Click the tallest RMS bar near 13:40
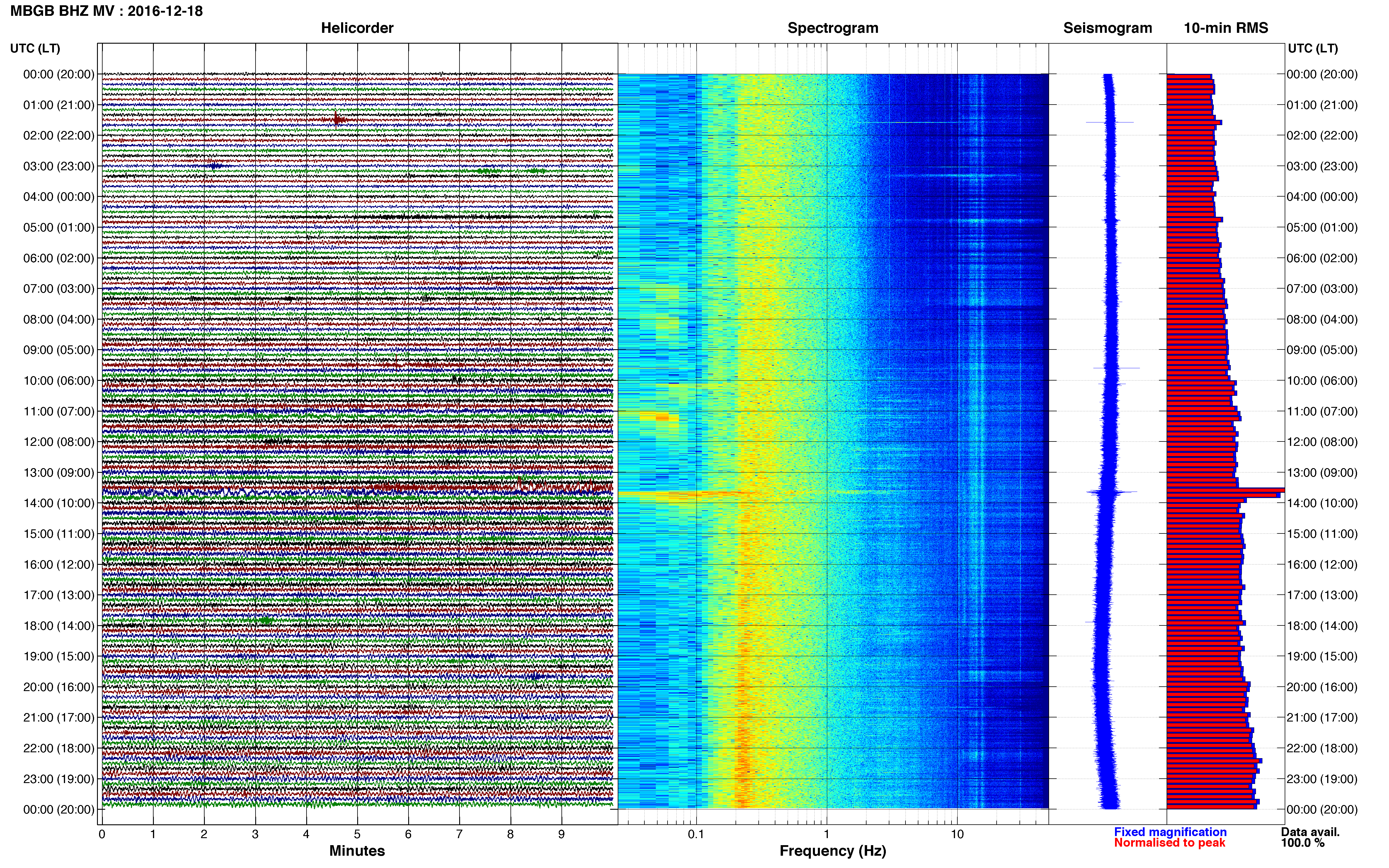Viewport: 1389px width, 868px height. (x=1225, y=490)
